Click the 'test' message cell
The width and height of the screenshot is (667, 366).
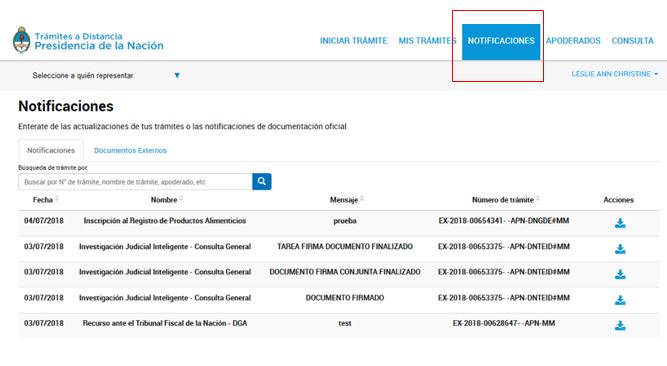345,323
